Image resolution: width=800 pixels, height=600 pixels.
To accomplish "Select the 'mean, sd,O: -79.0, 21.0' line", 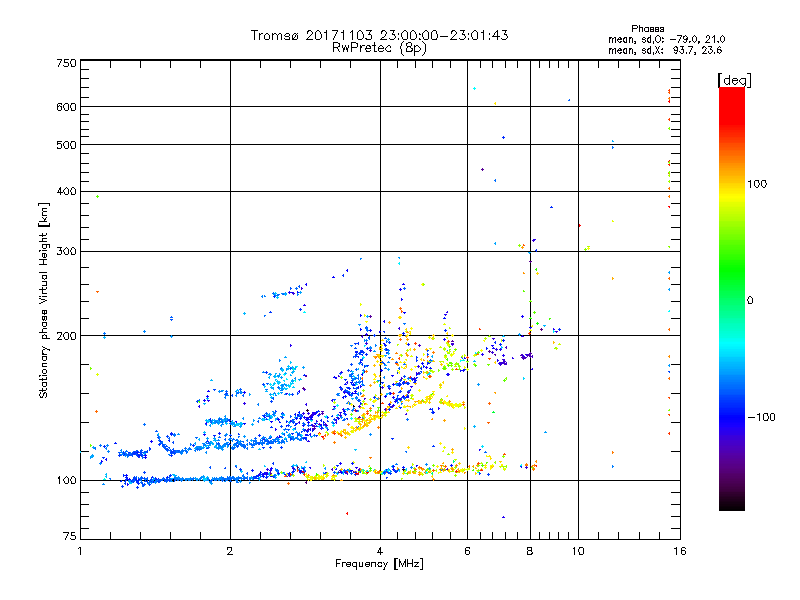I will (666, 39).
